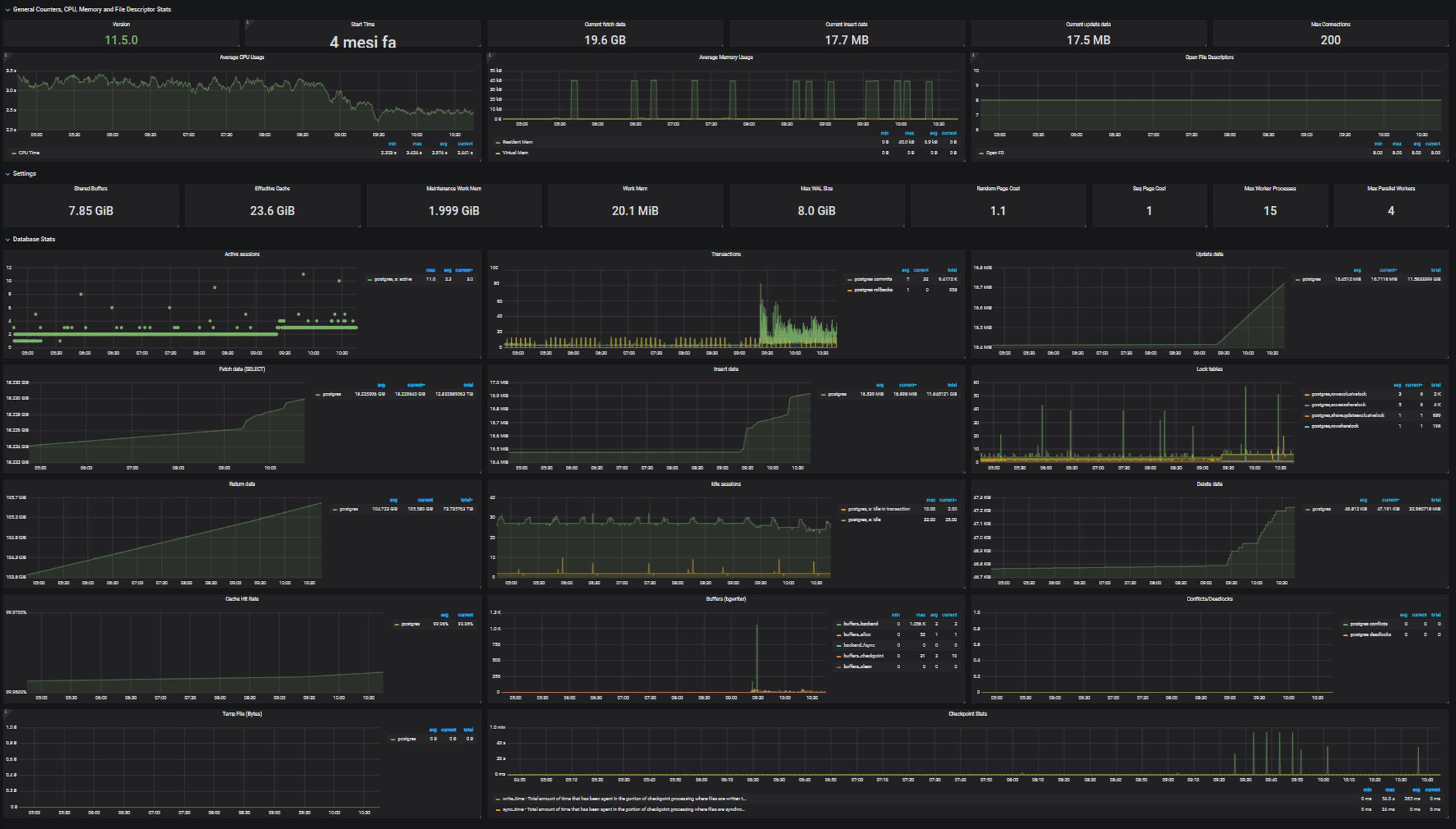Toggle postgres commits series
Viewport: 1456px width, 829px height.
873,279
